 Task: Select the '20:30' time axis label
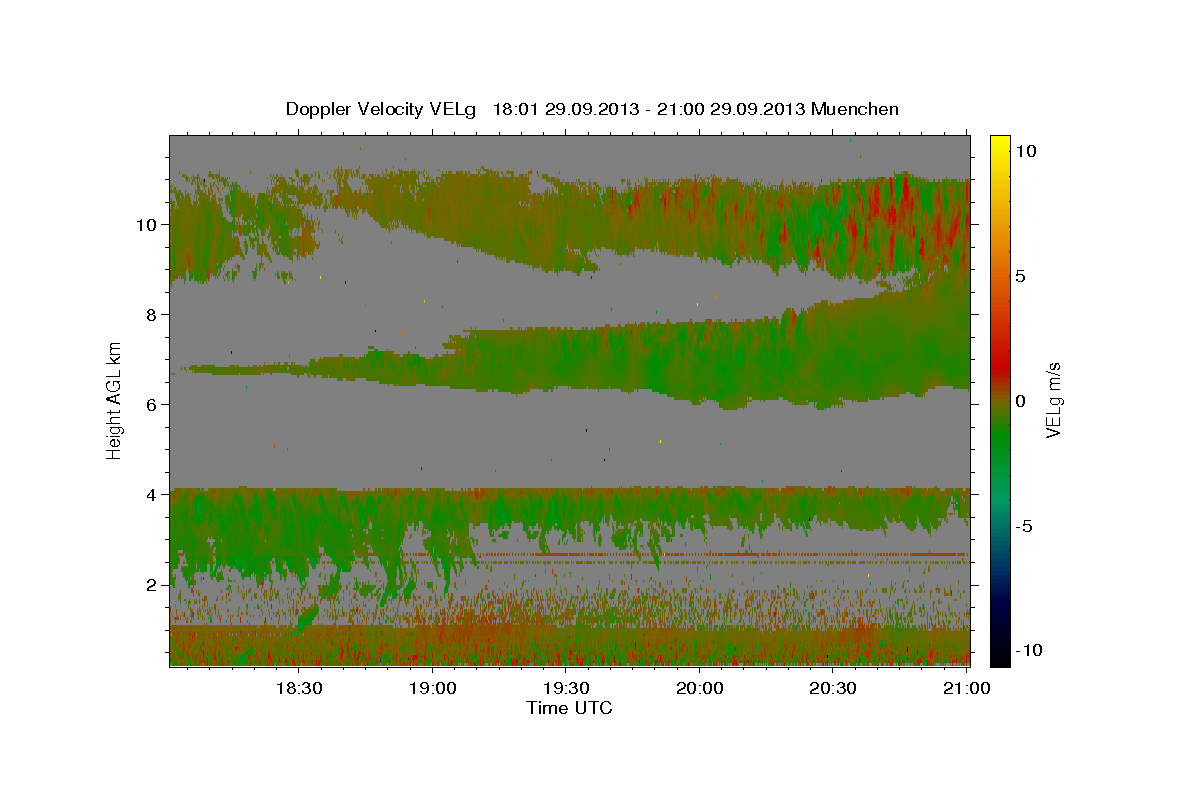[x=833, y=689]
